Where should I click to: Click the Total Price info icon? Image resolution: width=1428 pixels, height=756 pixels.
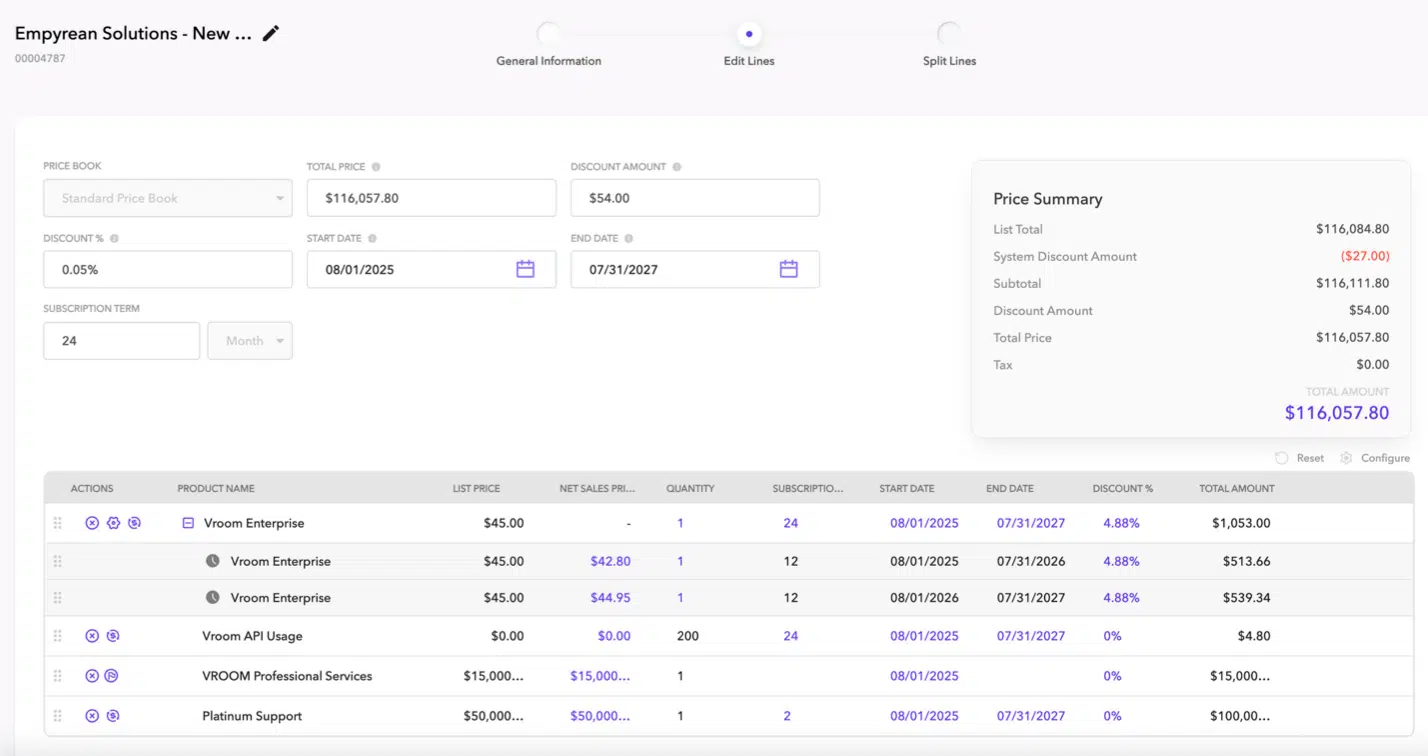(x=376, y=167)
